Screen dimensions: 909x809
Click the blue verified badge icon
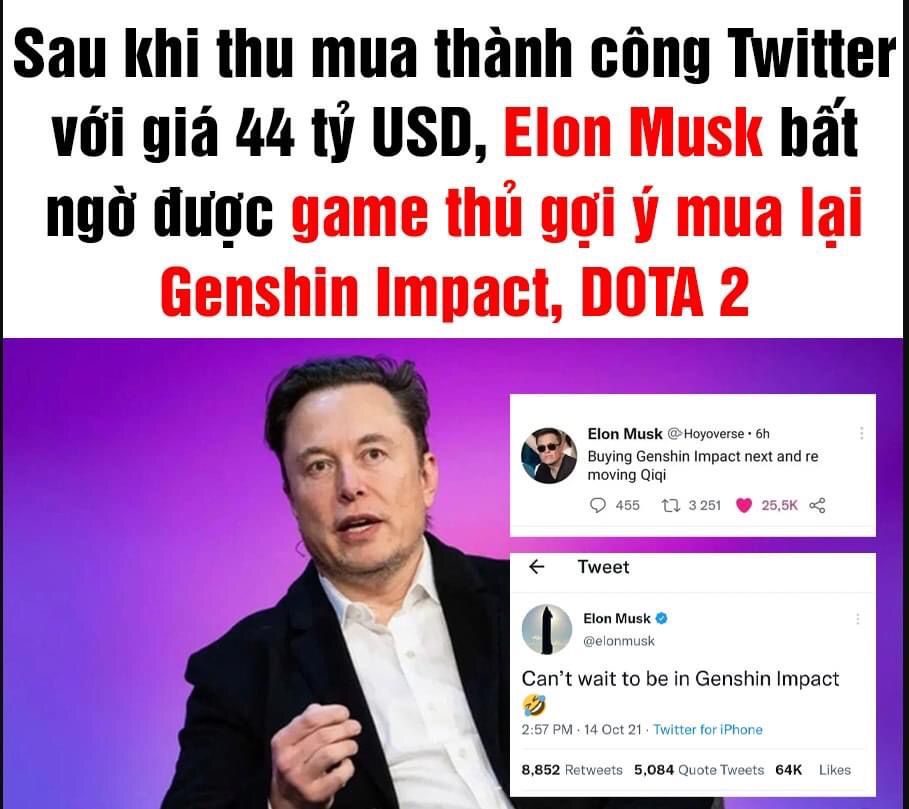coord(661,618)
